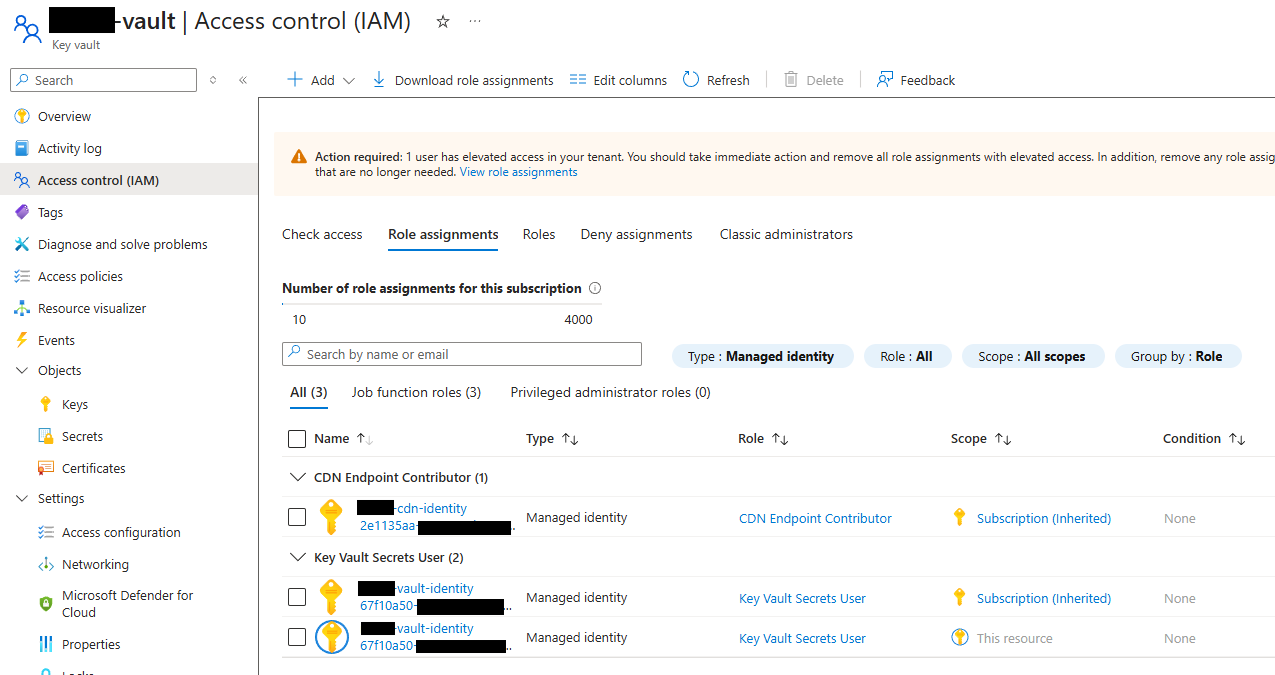Collapse the sidebar with double chevron icon
Image resolution: width=1275 pixels, height=675 pixels.
(x=243, y=80)
